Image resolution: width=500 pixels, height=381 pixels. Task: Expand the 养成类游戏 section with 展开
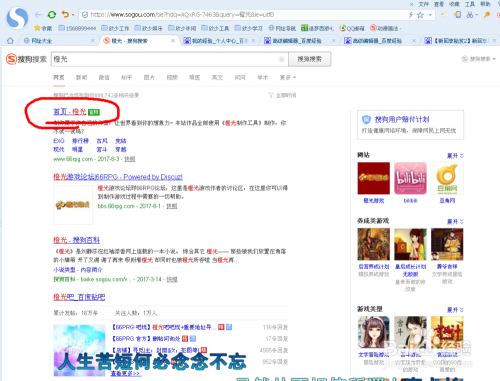point(455,221)
